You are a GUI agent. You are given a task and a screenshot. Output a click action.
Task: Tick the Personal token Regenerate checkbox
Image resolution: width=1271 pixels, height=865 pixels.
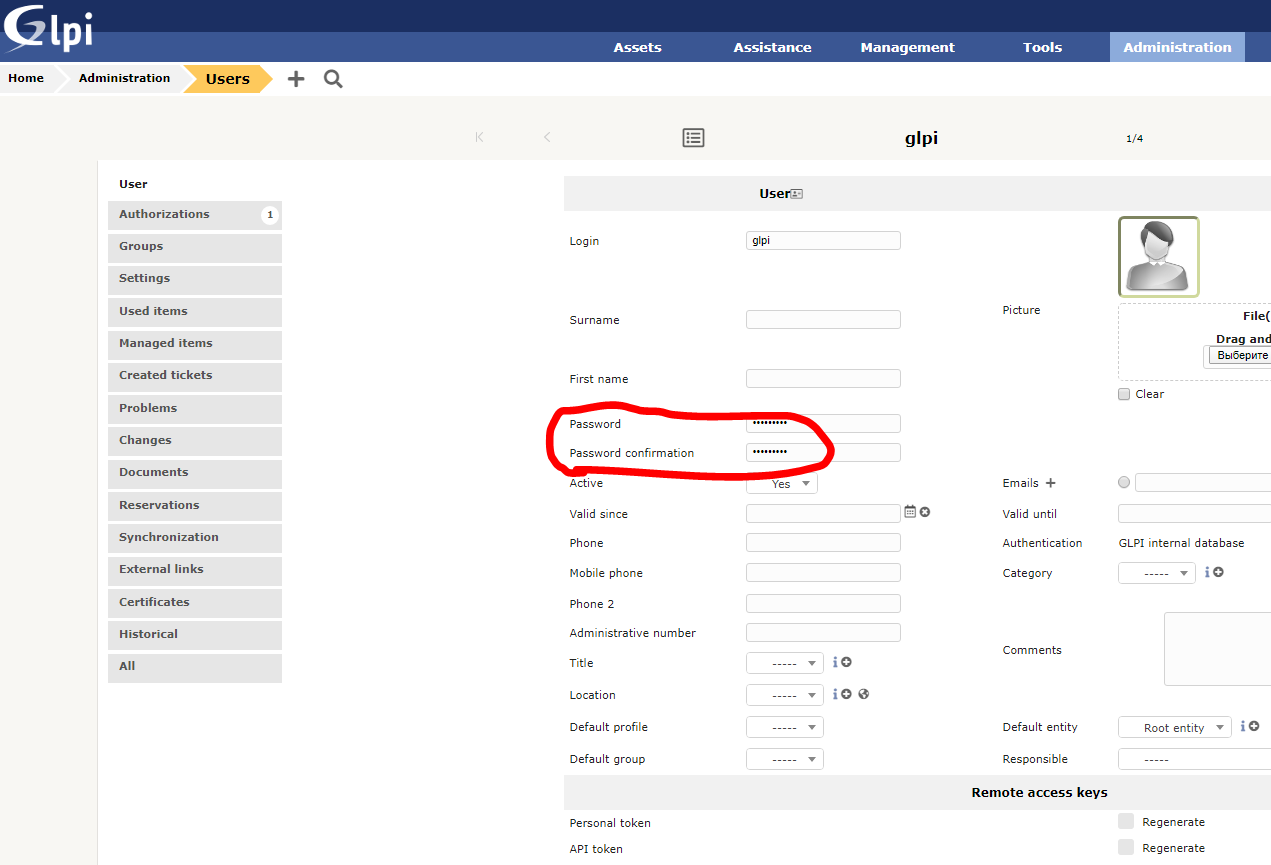click(1126, 821)
